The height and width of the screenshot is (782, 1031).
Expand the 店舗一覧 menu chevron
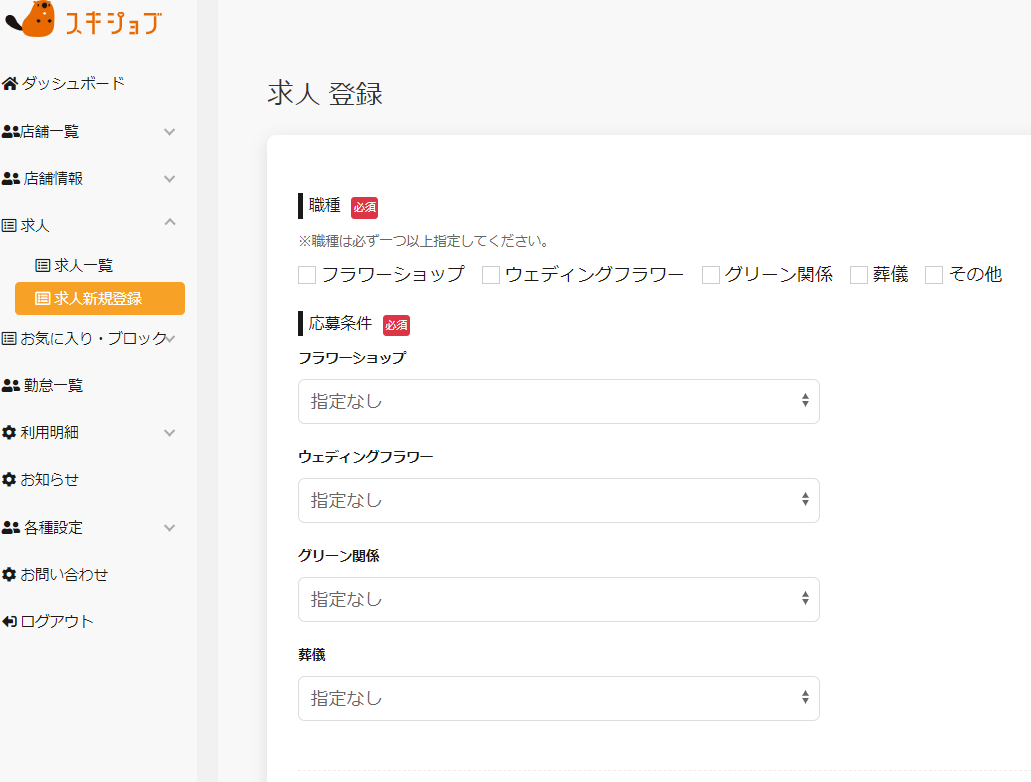170,132
